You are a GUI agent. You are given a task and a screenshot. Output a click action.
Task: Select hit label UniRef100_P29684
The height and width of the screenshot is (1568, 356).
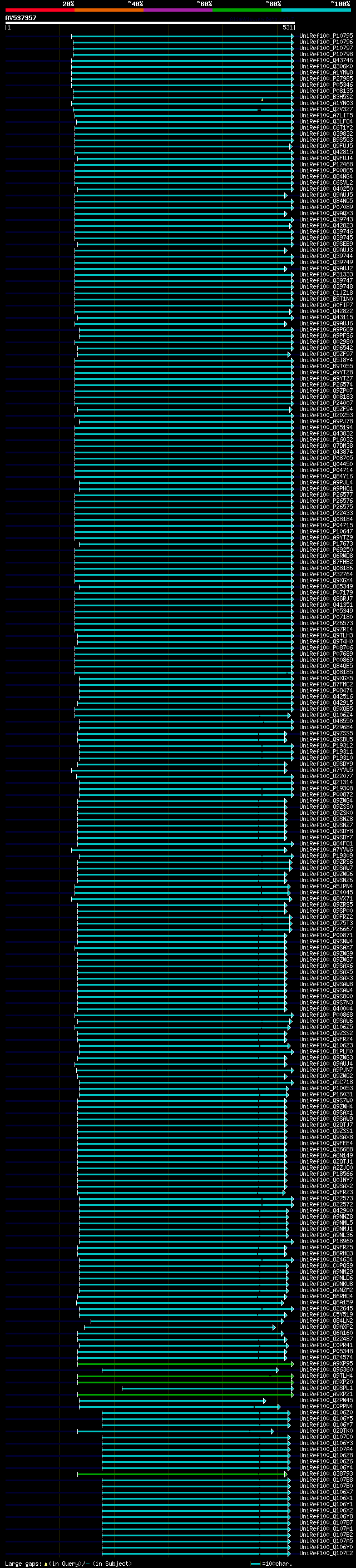pyautogui.click(x=326, y=727)
